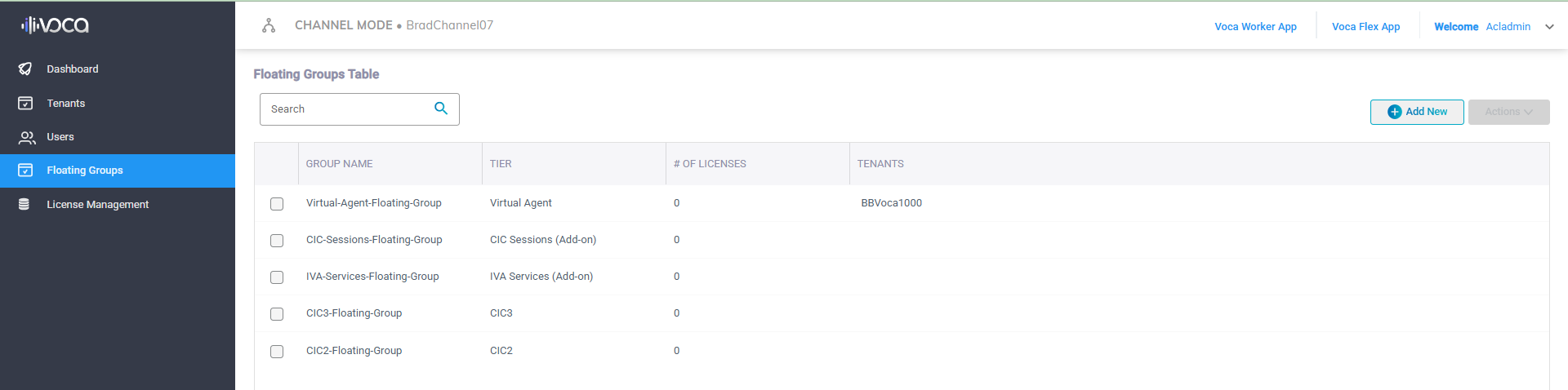Click the Voca logo in sidebar
This screenshot has height=390, width=1568.
pos(55,25)
